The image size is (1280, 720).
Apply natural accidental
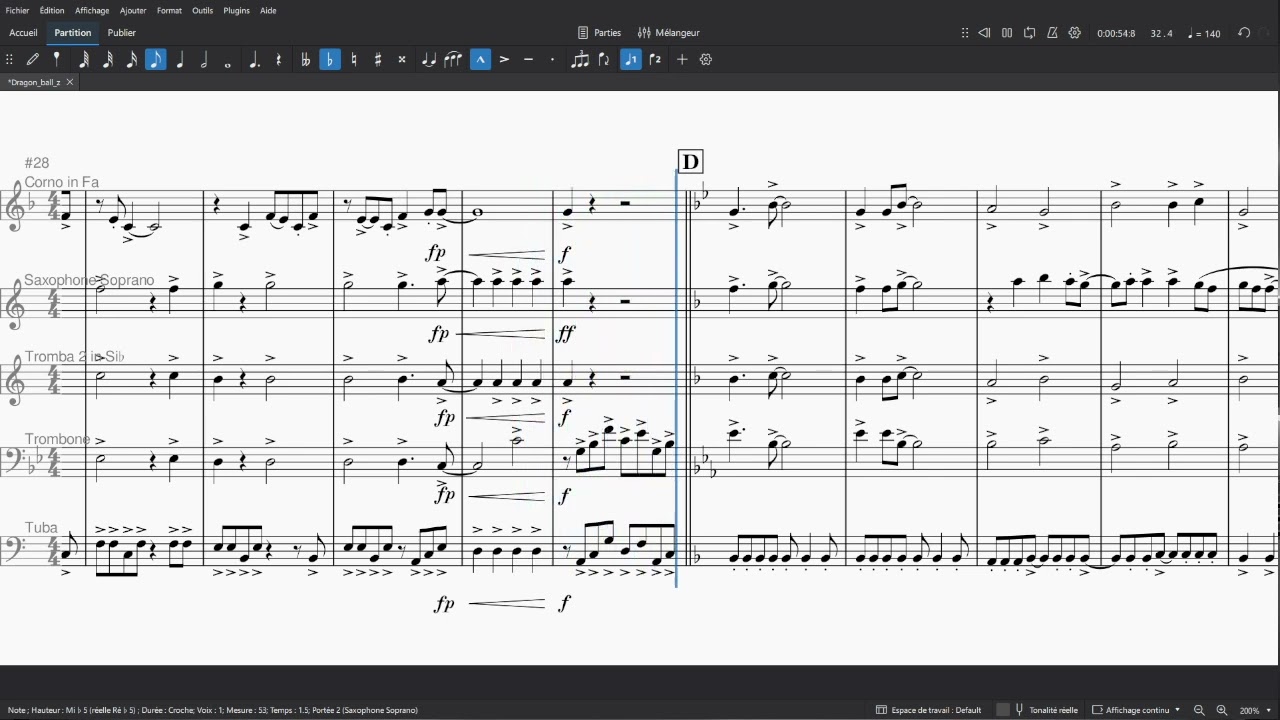coord(354,60)
